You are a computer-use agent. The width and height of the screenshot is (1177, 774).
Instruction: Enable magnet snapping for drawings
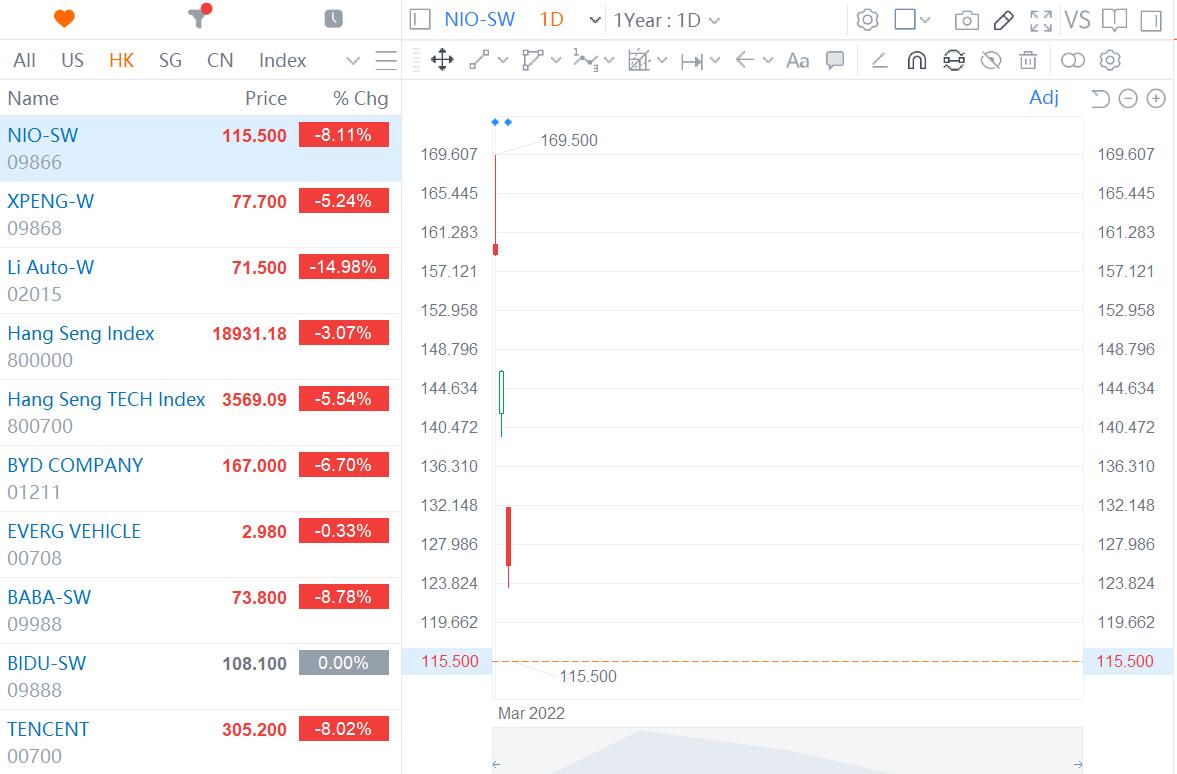coord(916,60)
